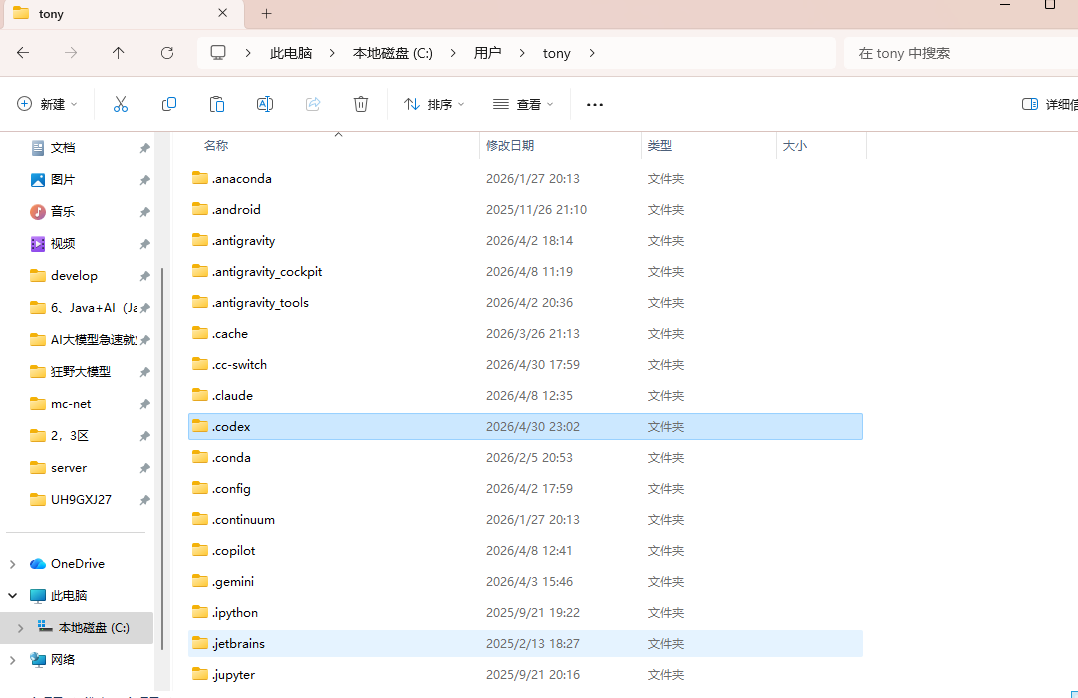The image size is (1078, 698).
Task: Click the Rename icon in toolbar
Action: point(265,105)
